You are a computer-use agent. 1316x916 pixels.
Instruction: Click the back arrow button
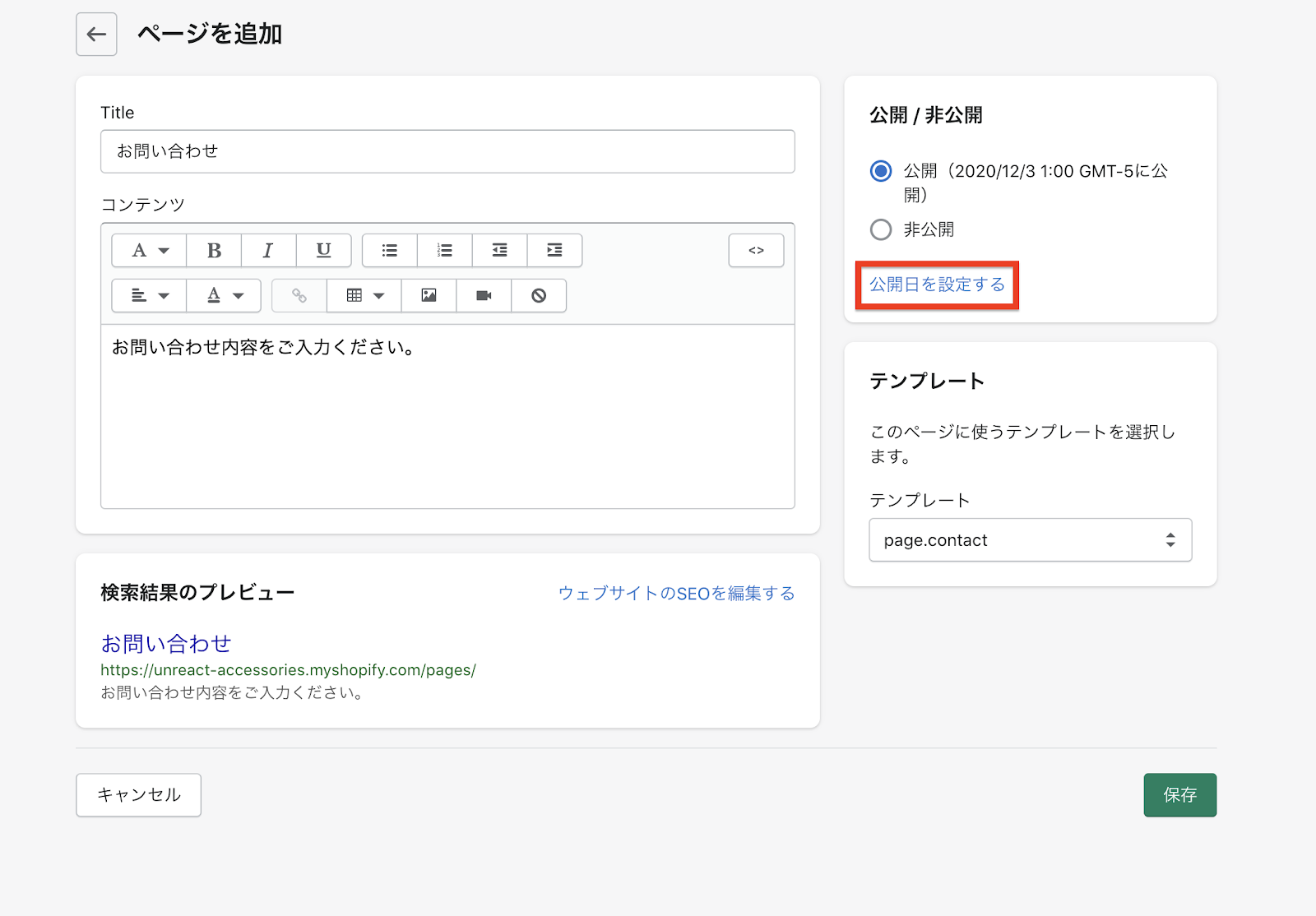pos(96,35)
